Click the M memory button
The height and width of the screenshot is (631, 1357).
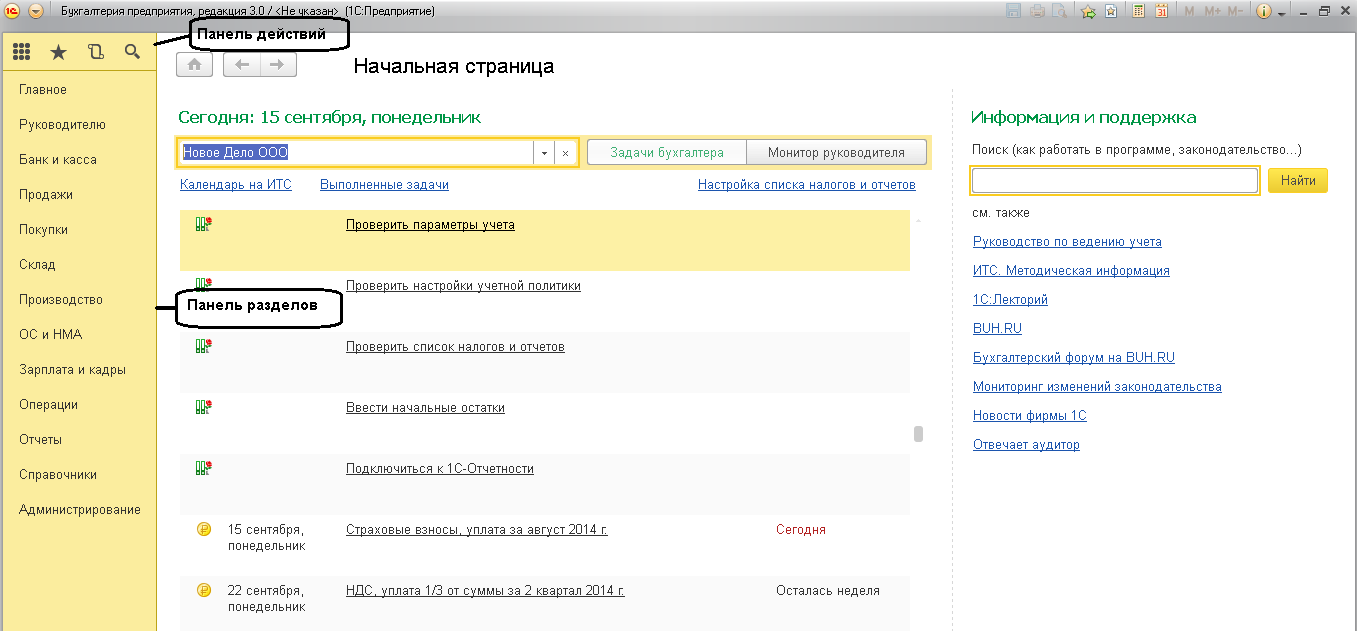pos(1190,12)
